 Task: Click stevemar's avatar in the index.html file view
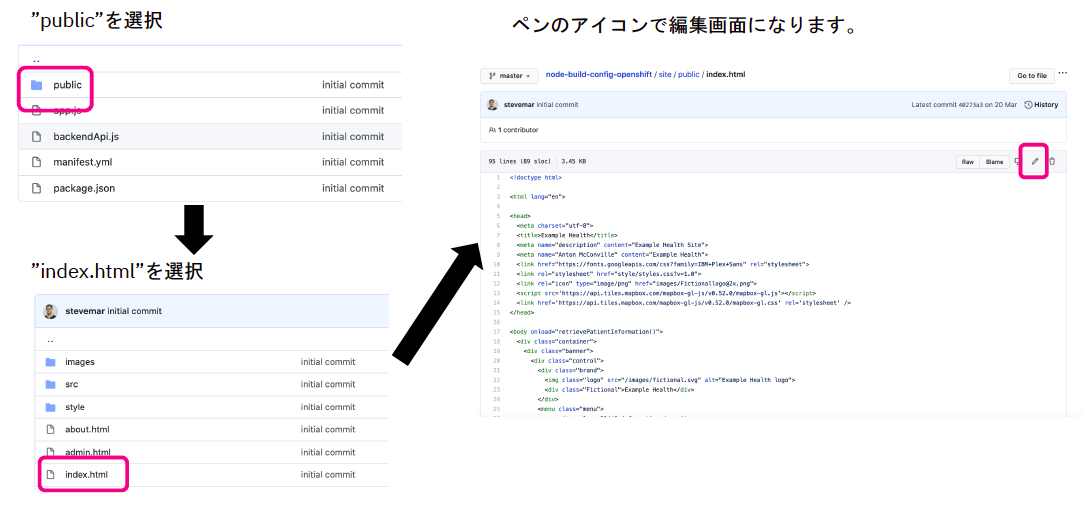point(492,104)
